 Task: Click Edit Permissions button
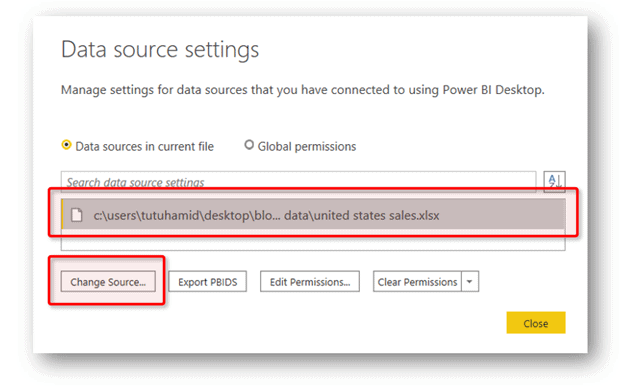310,282
